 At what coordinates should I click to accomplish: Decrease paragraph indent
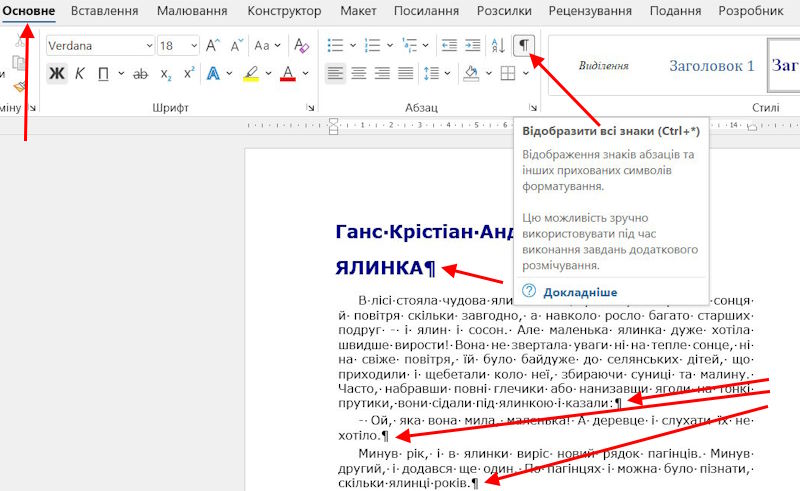pos(449,45)
